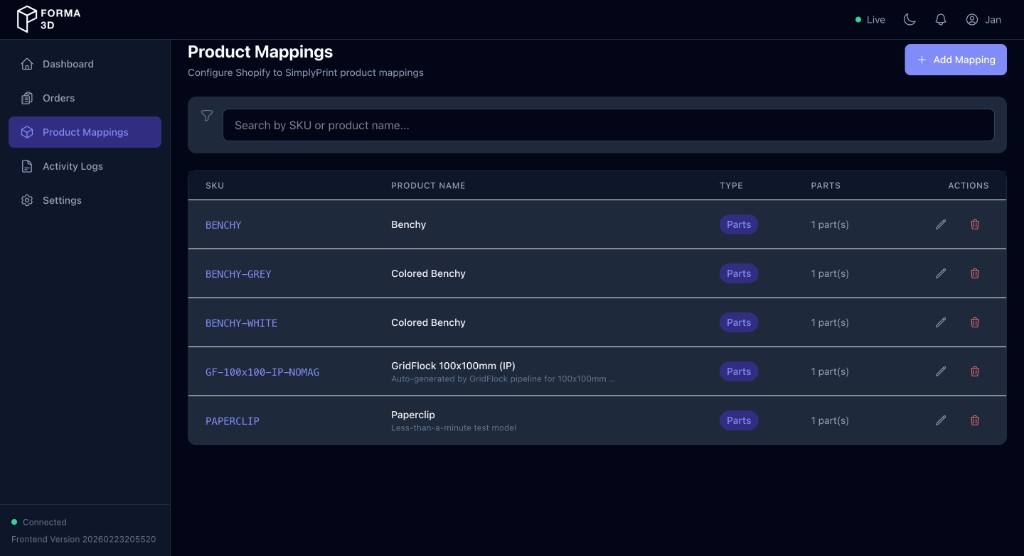The image size is (1024, 556).
Task: Click the GF-100x100-IP-NOMAG SKU link
Action: click(x=262, y=372)
